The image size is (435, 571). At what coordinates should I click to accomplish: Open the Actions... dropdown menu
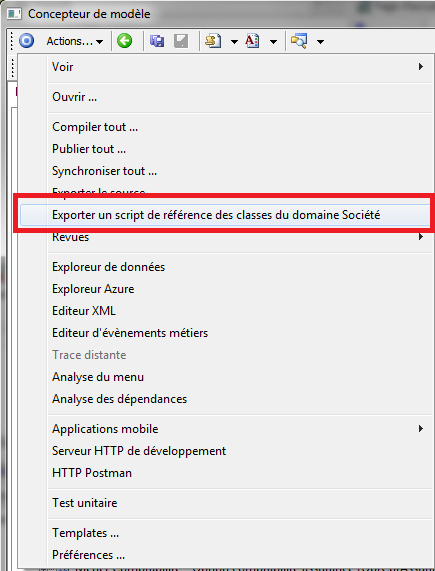[x=75, y=42]
